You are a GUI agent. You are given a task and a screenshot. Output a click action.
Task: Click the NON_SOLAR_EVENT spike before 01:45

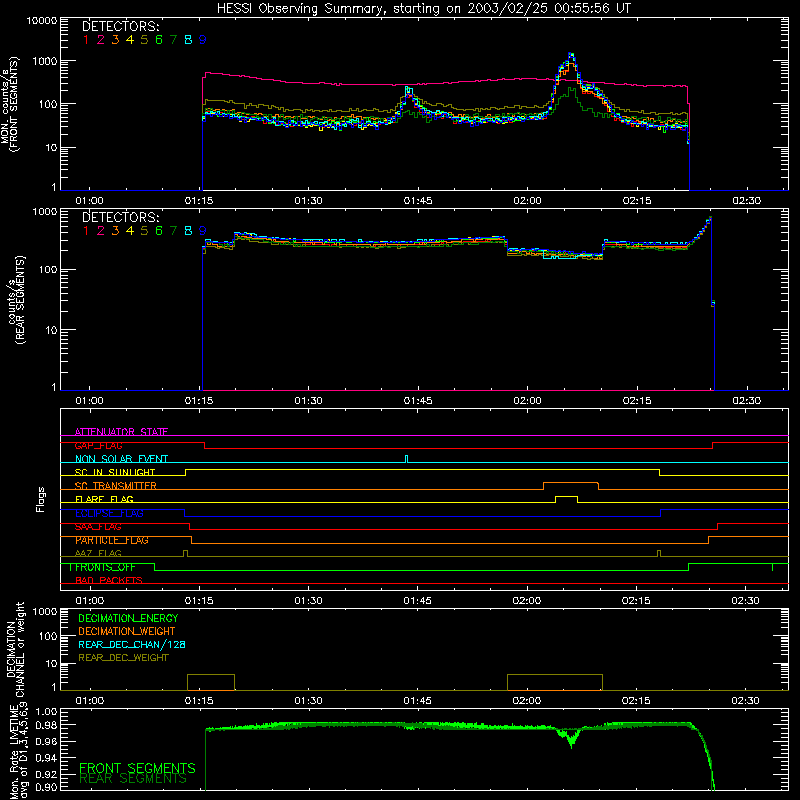(x=406, y=459)
